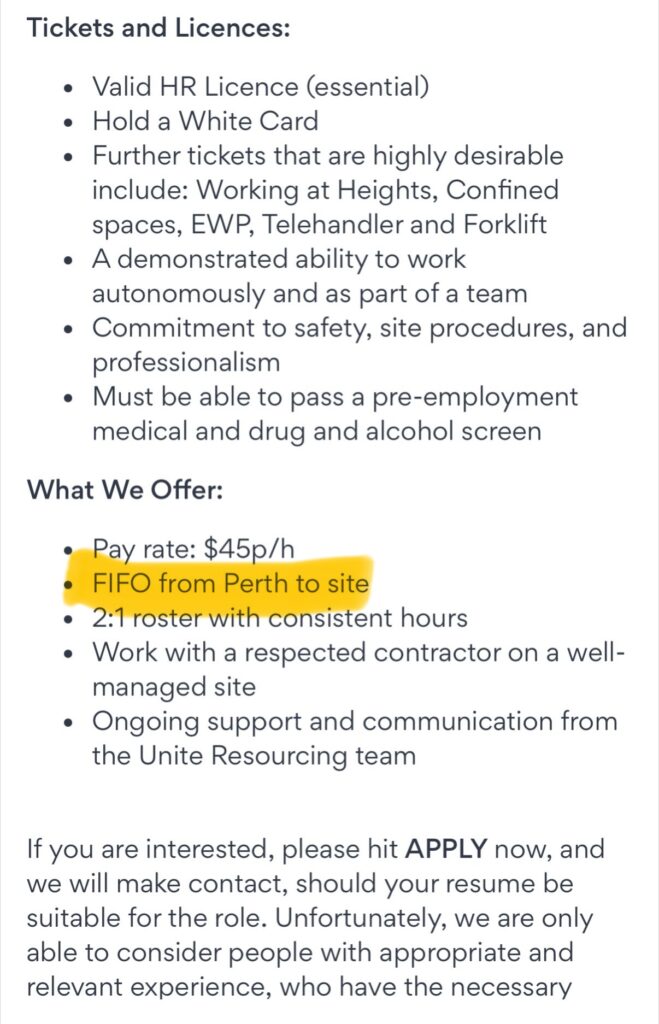Click the highlighted "FIFO from Perth to site"
The image size is (659, 1024).
point(231,583)
